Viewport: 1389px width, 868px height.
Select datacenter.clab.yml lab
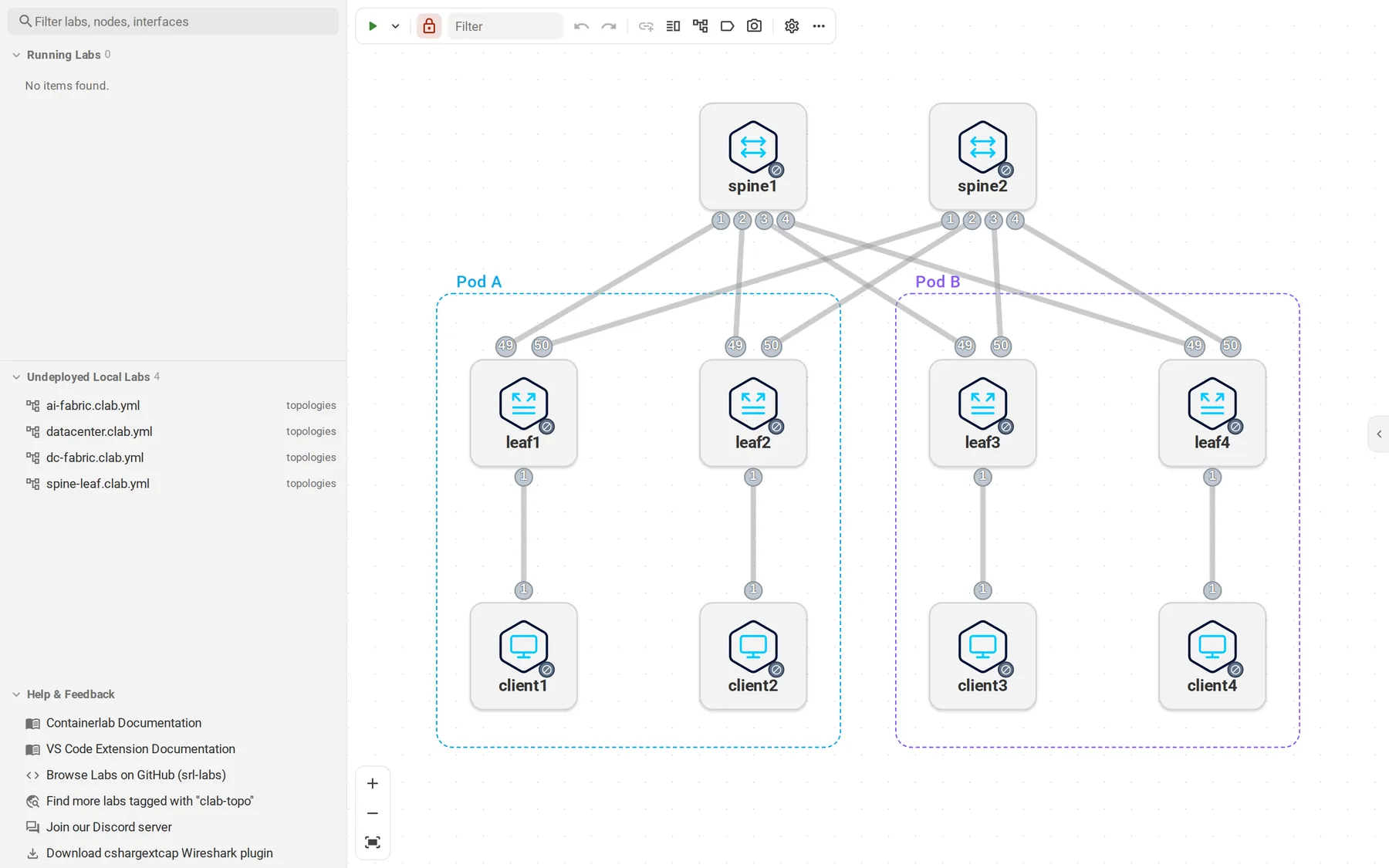click(x=173, y=431)
